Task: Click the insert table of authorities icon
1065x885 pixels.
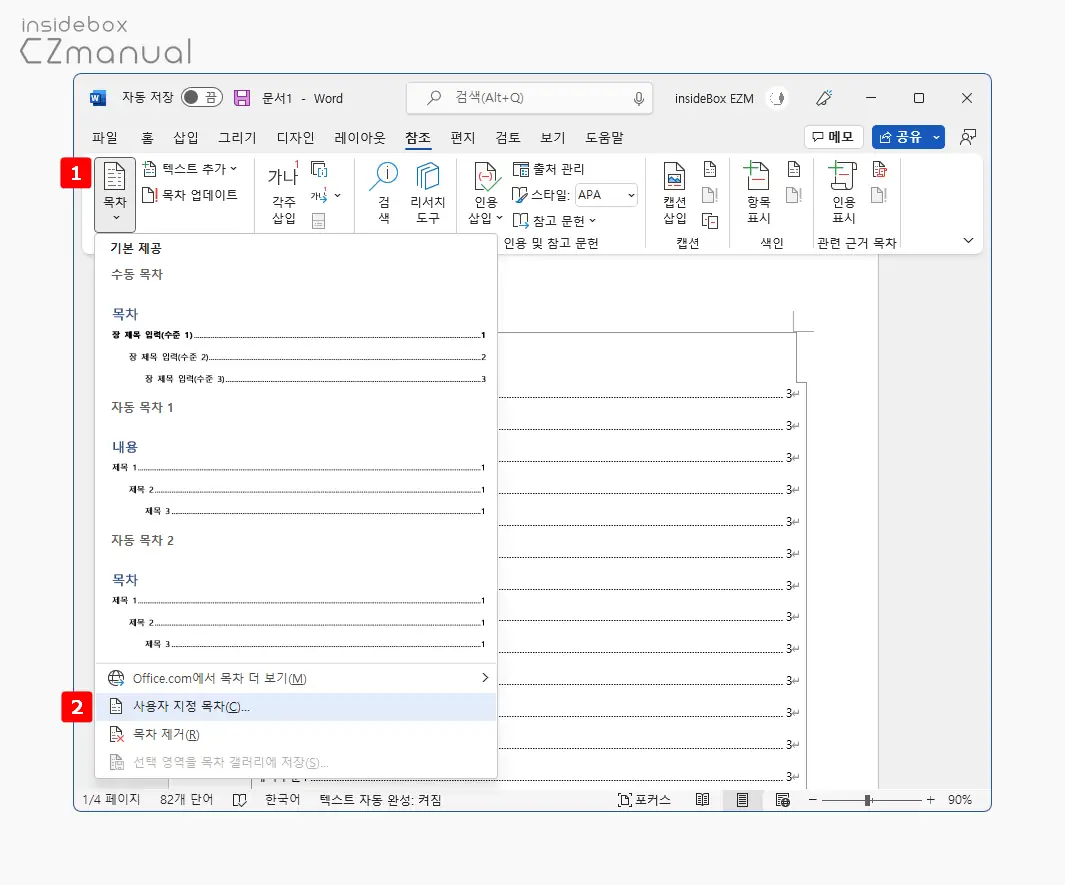Action: click(880, 169)
